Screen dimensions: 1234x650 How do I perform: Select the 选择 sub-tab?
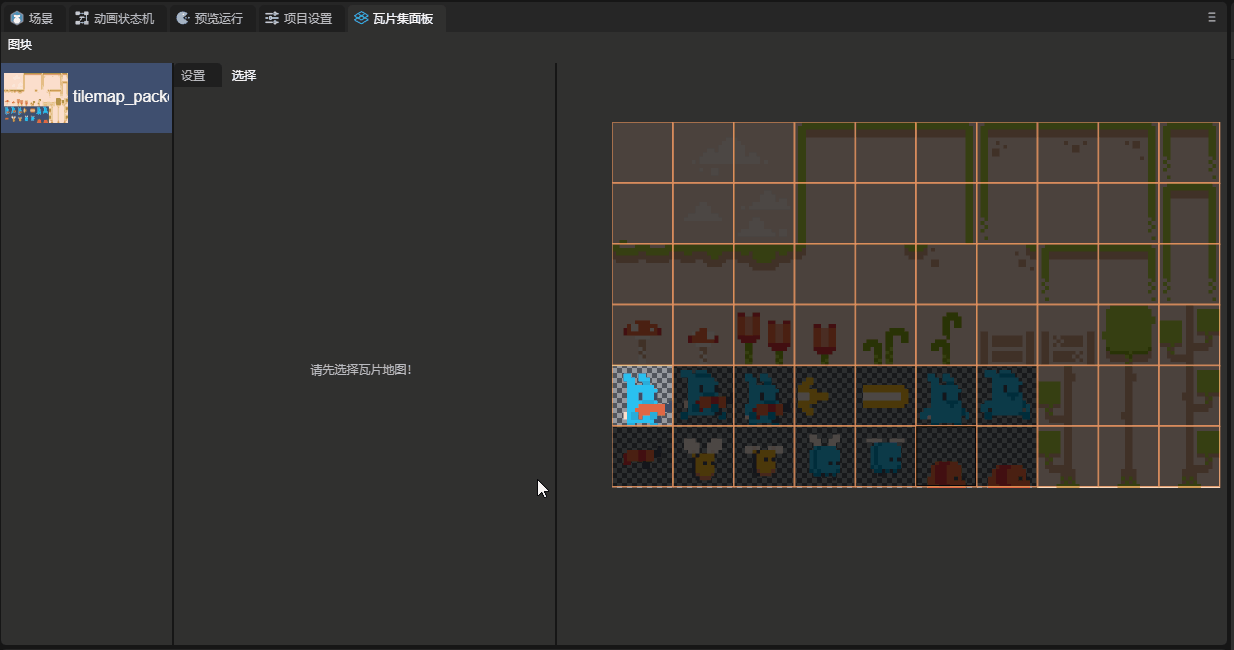[x=244, y=76]
